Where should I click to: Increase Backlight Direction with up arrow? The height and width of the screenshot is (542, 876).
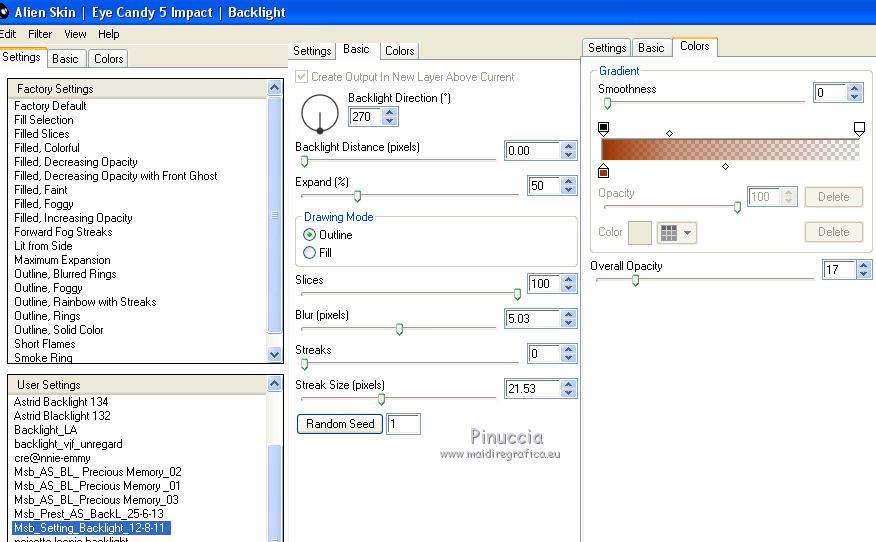[390, 112]
